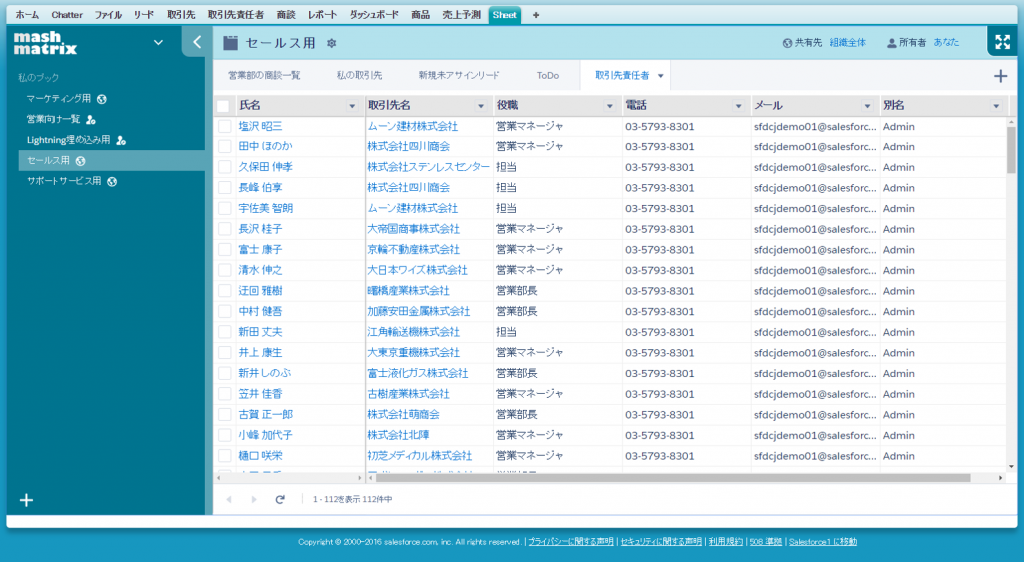The width and height of the screenshot is (1024, 562).
Task: Switch to the 新規未アサインリード sheet tab
Action: (x=459, y=76)
